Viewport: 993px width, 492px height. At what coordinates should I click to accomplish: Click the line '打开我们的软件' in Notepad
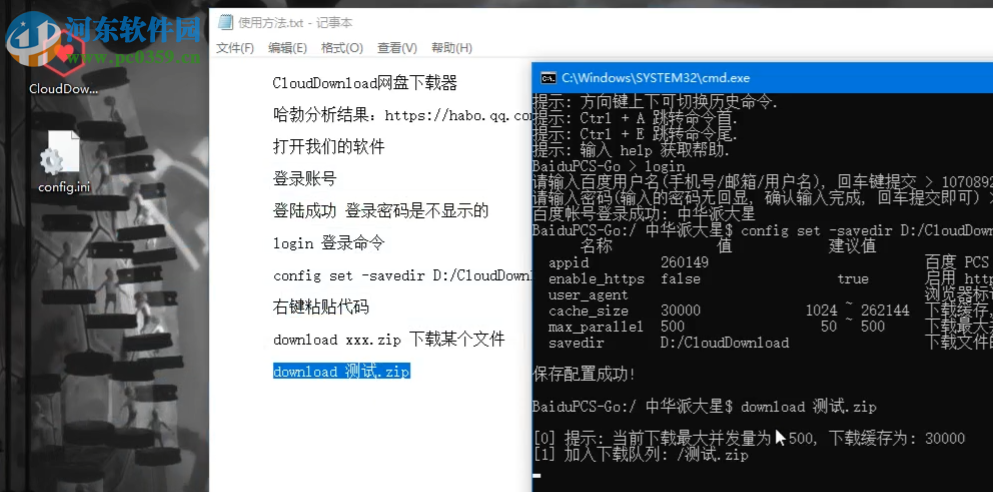[329, 148]
